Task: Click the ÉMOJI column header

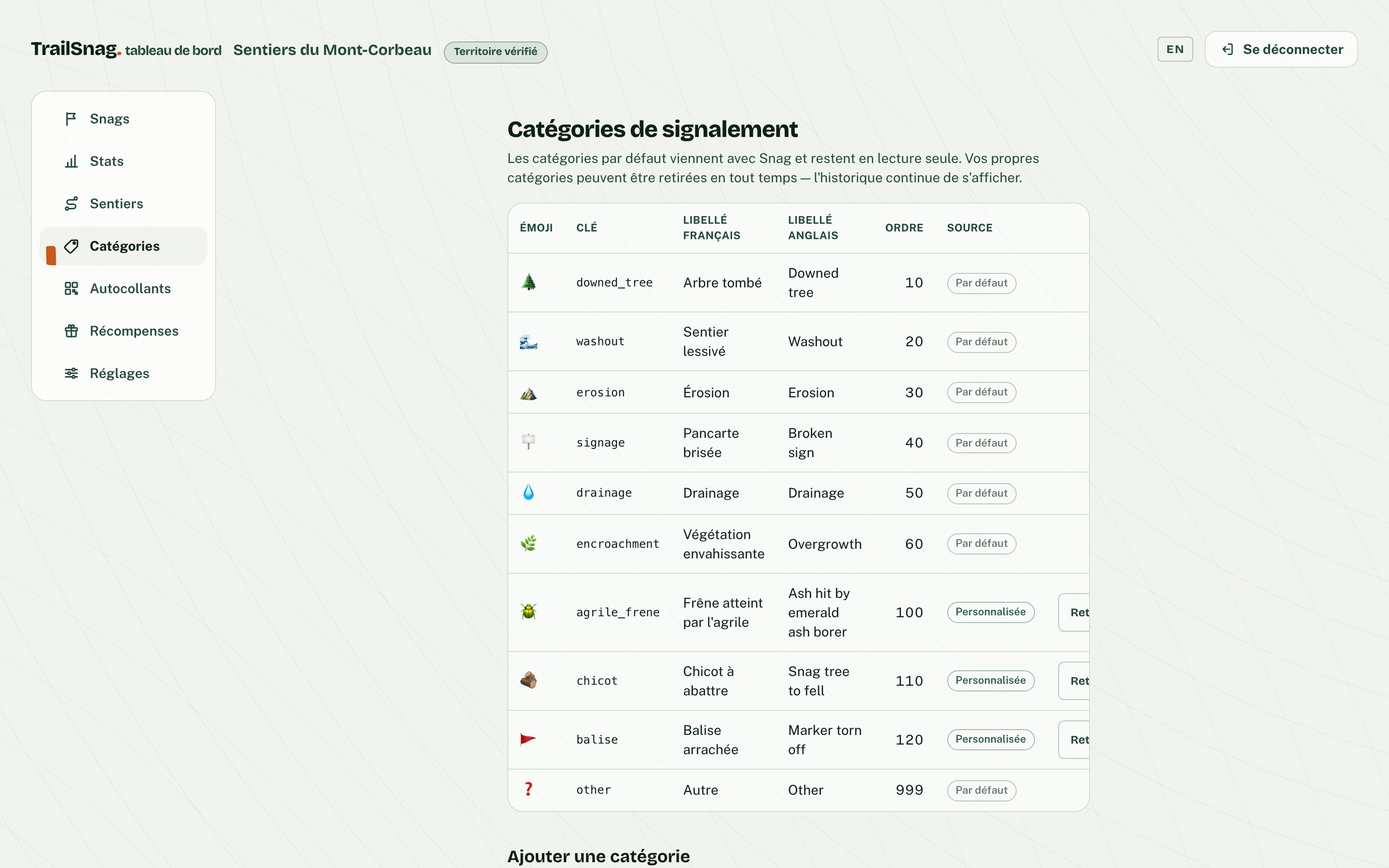Action: pyautogui.click(x=536, y=228)
